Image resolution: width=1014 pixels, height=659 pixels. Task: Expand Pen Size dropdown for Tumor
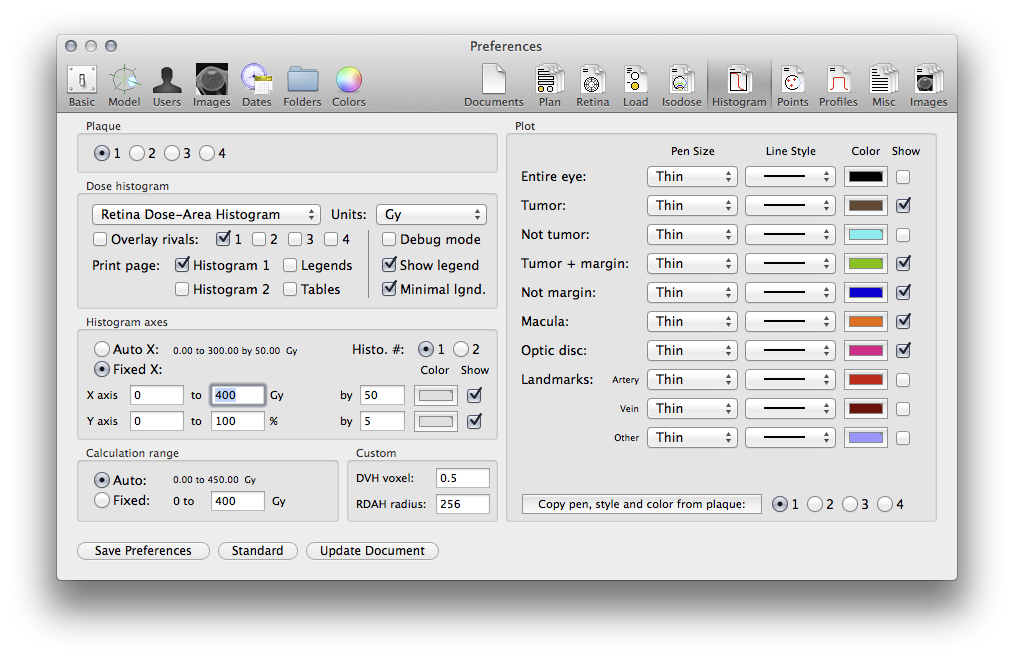pos(692,206)
